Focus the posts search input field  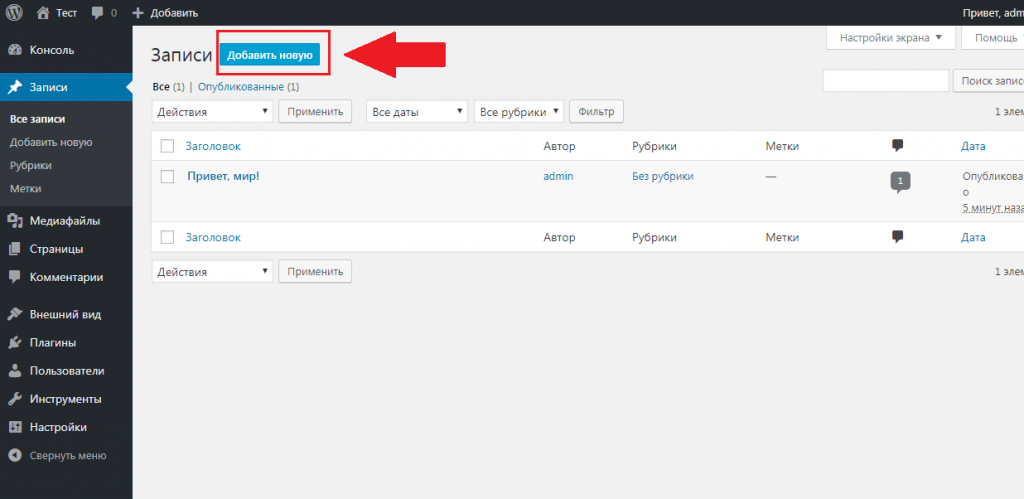[886, 81]
